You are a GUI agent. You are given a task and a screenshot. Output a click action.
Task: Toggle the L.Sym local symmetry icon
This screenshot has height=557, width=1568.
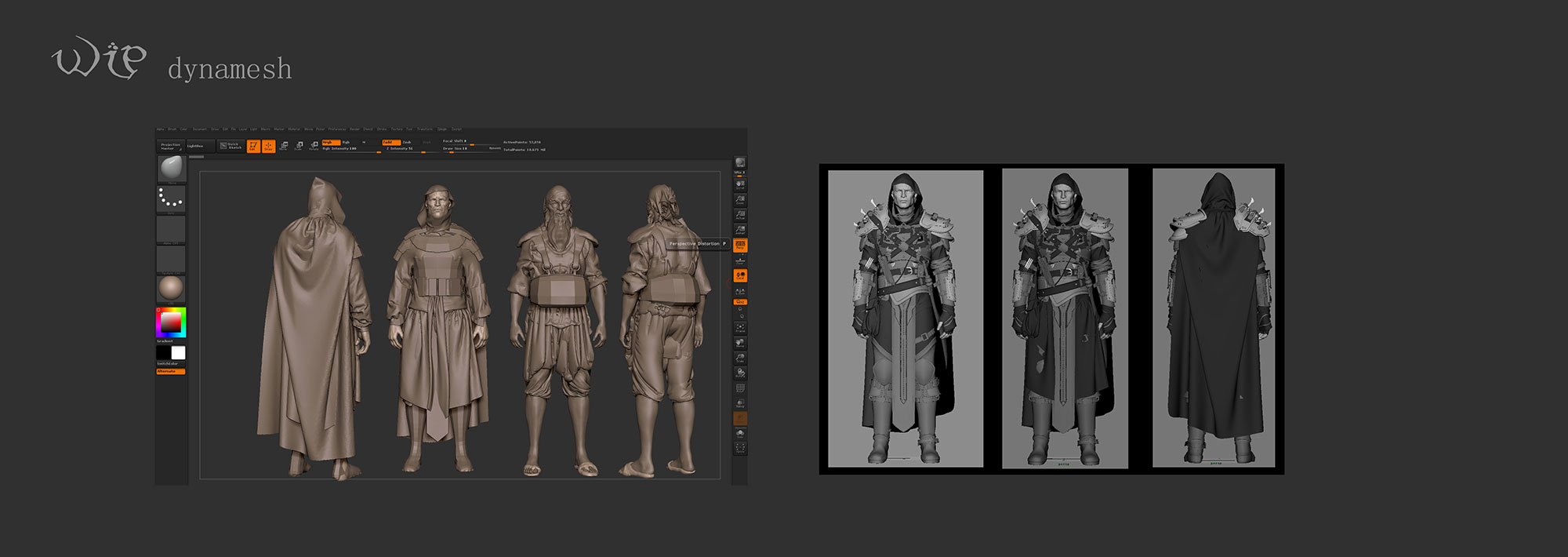[740, 292]
